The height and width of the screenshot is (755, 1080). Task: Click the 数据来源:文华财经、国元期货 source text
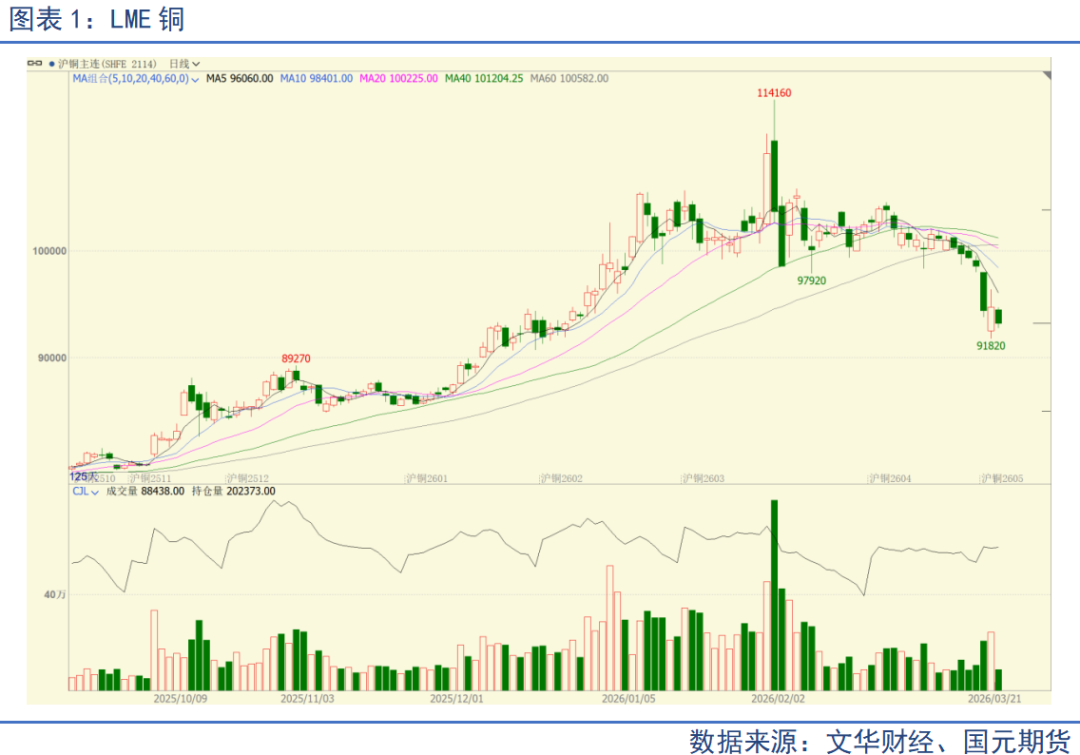pyautogui.click(x=880, y=741)
